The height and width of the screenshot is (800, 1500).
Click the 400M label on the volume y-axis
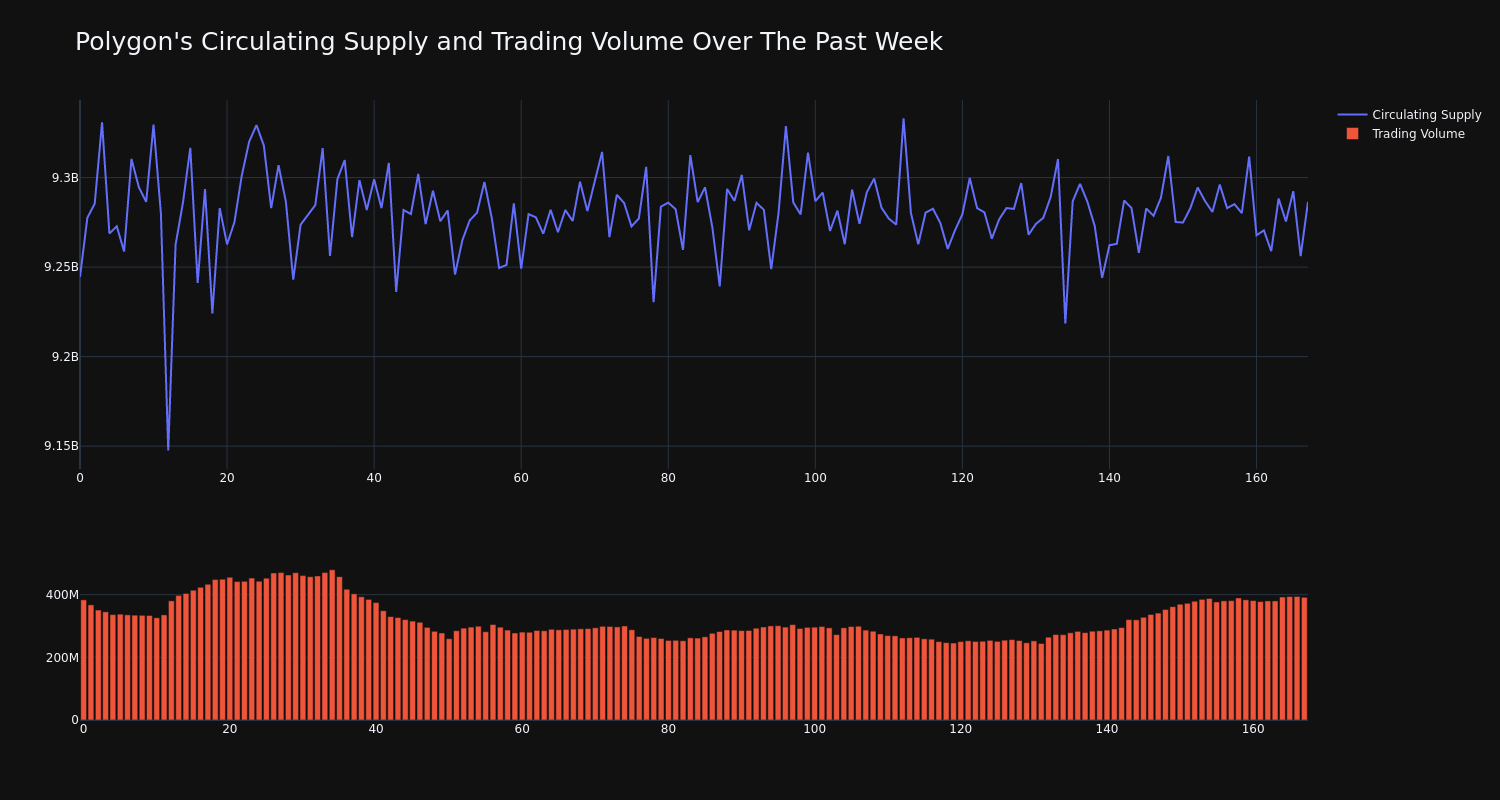(x=62, y=595)
